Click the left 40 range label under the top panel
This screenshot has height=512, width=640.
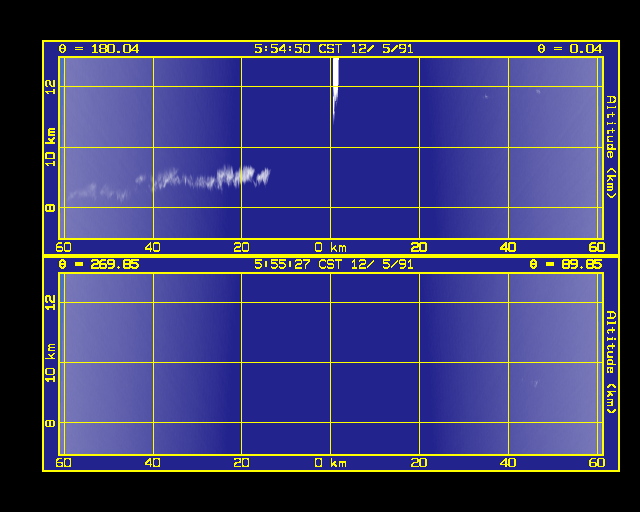(153, 247)
